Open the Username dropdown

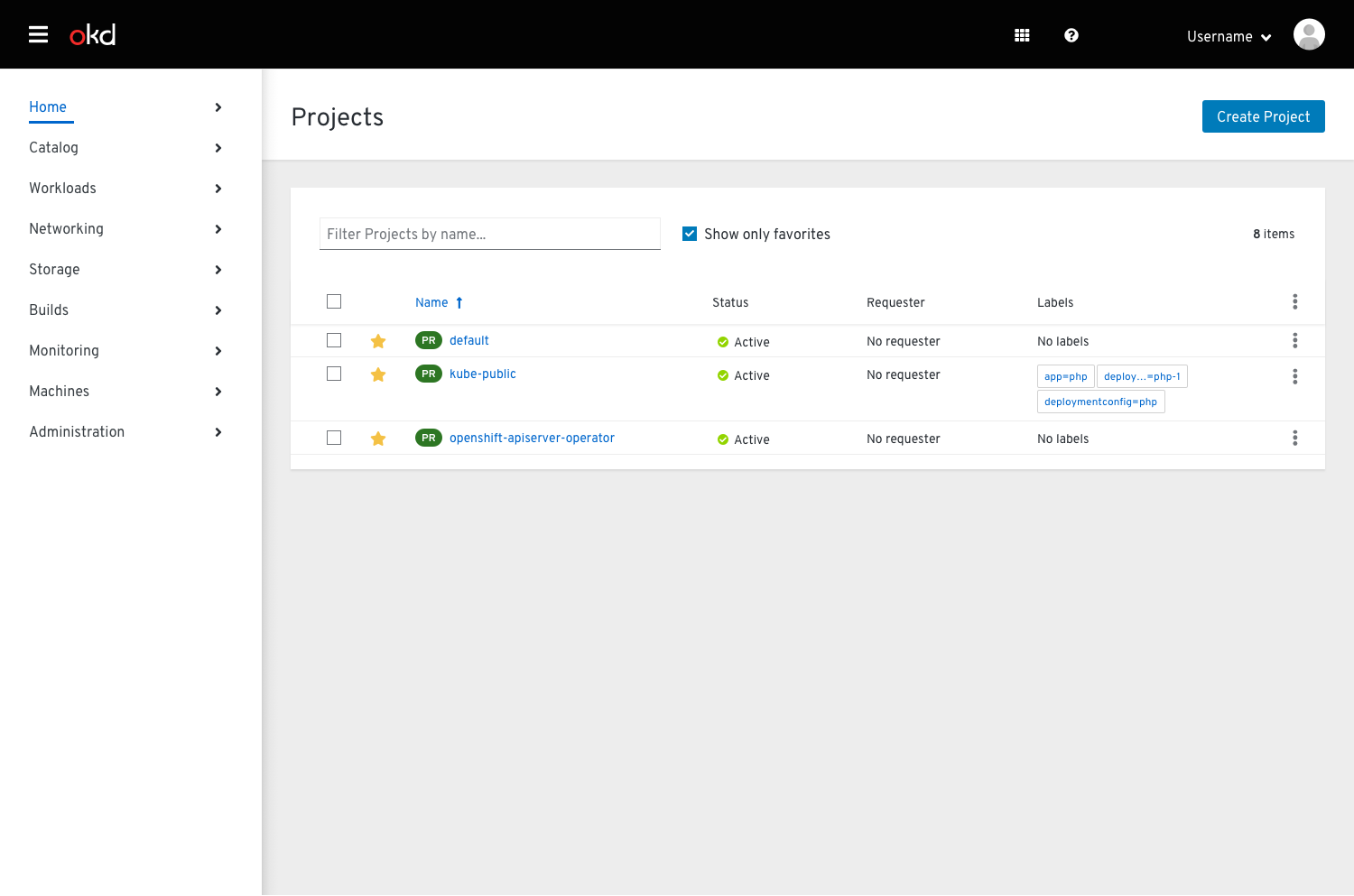click(1229, 36)
